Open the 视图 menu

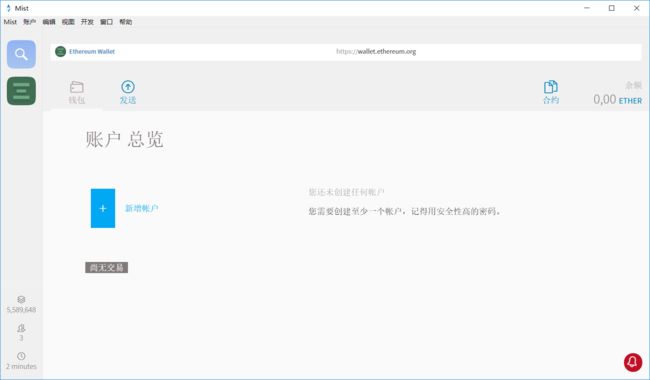[x=68, y=22]
